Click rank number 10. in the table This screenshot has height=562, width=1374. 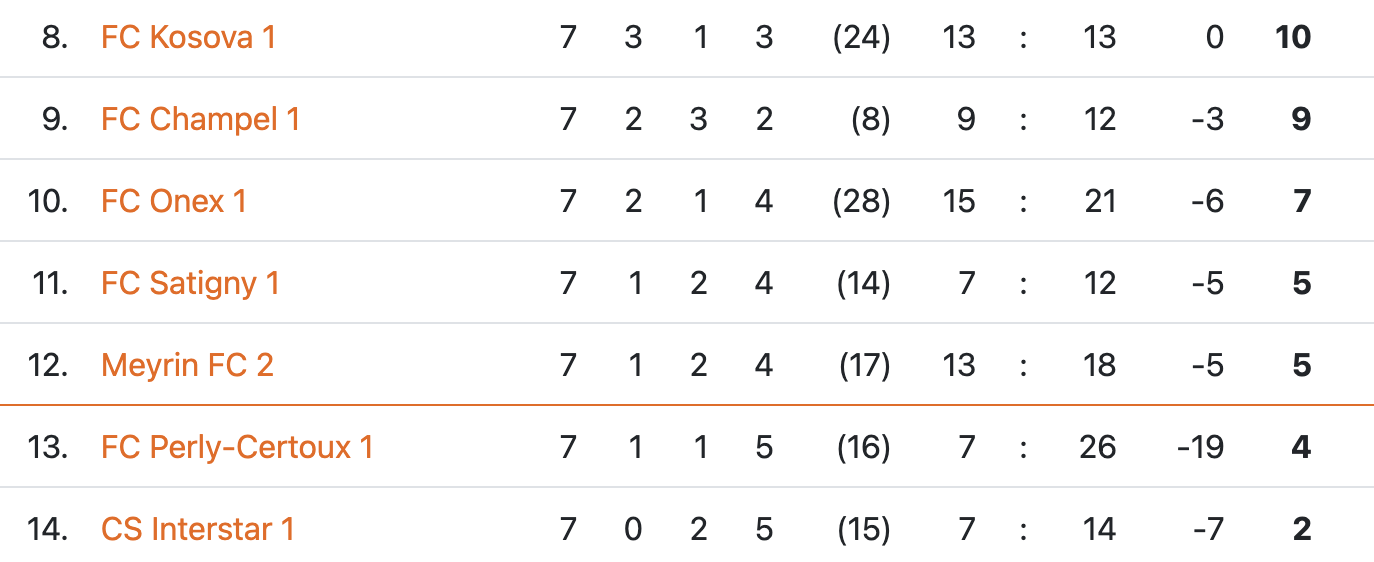click(48, 201)
